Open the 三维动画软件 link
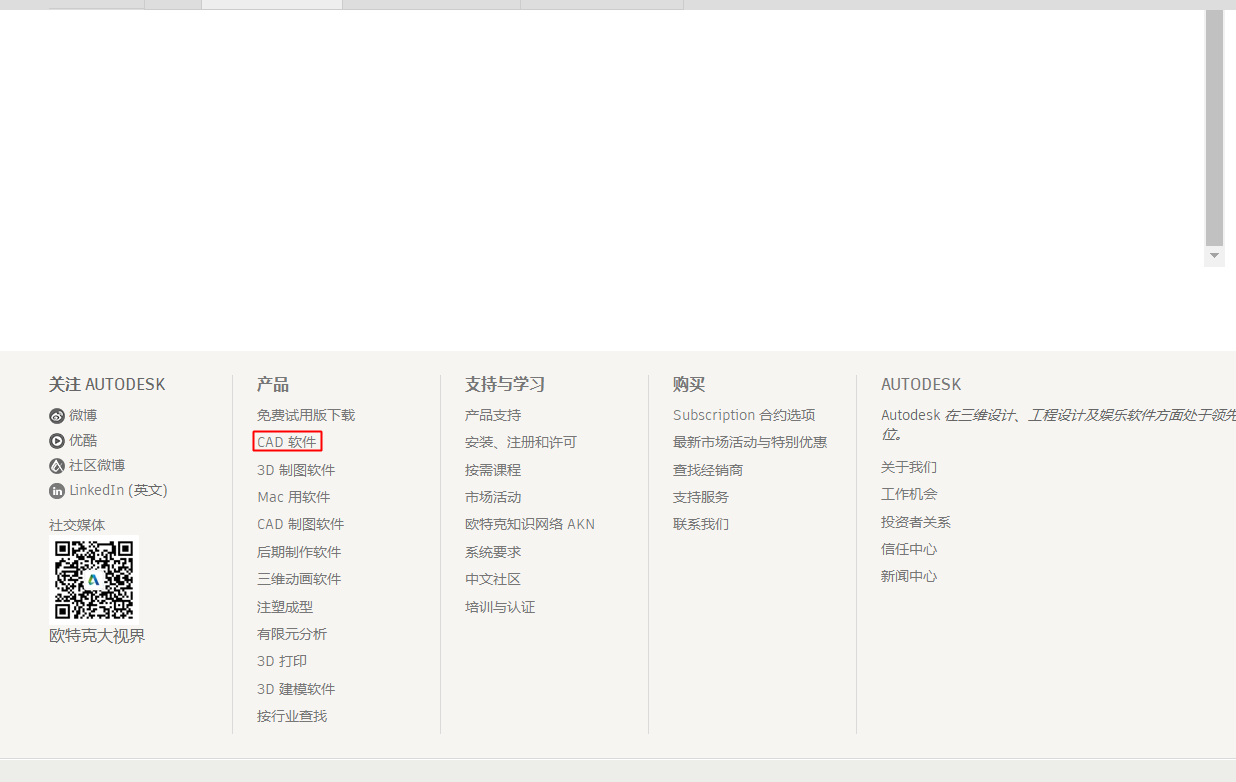Screen dimensions: 1236x782 299,579
